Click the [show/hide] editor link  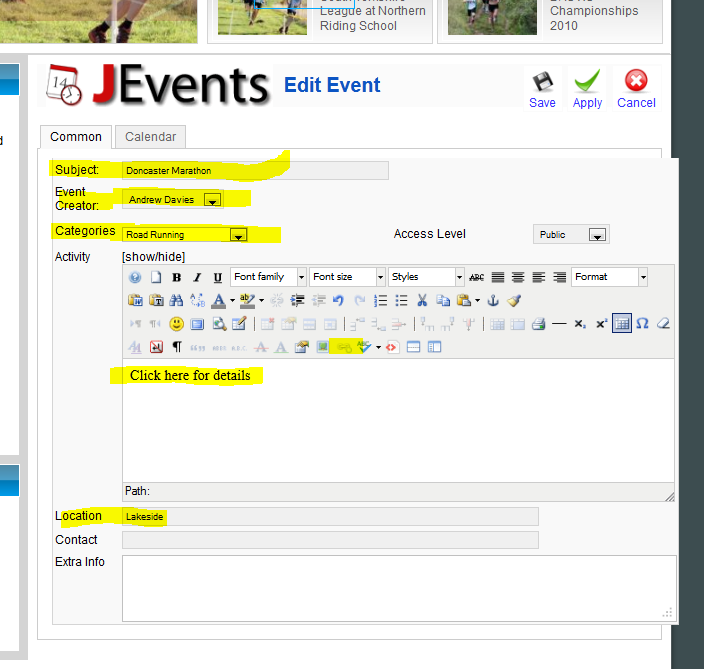coord(153,257)
